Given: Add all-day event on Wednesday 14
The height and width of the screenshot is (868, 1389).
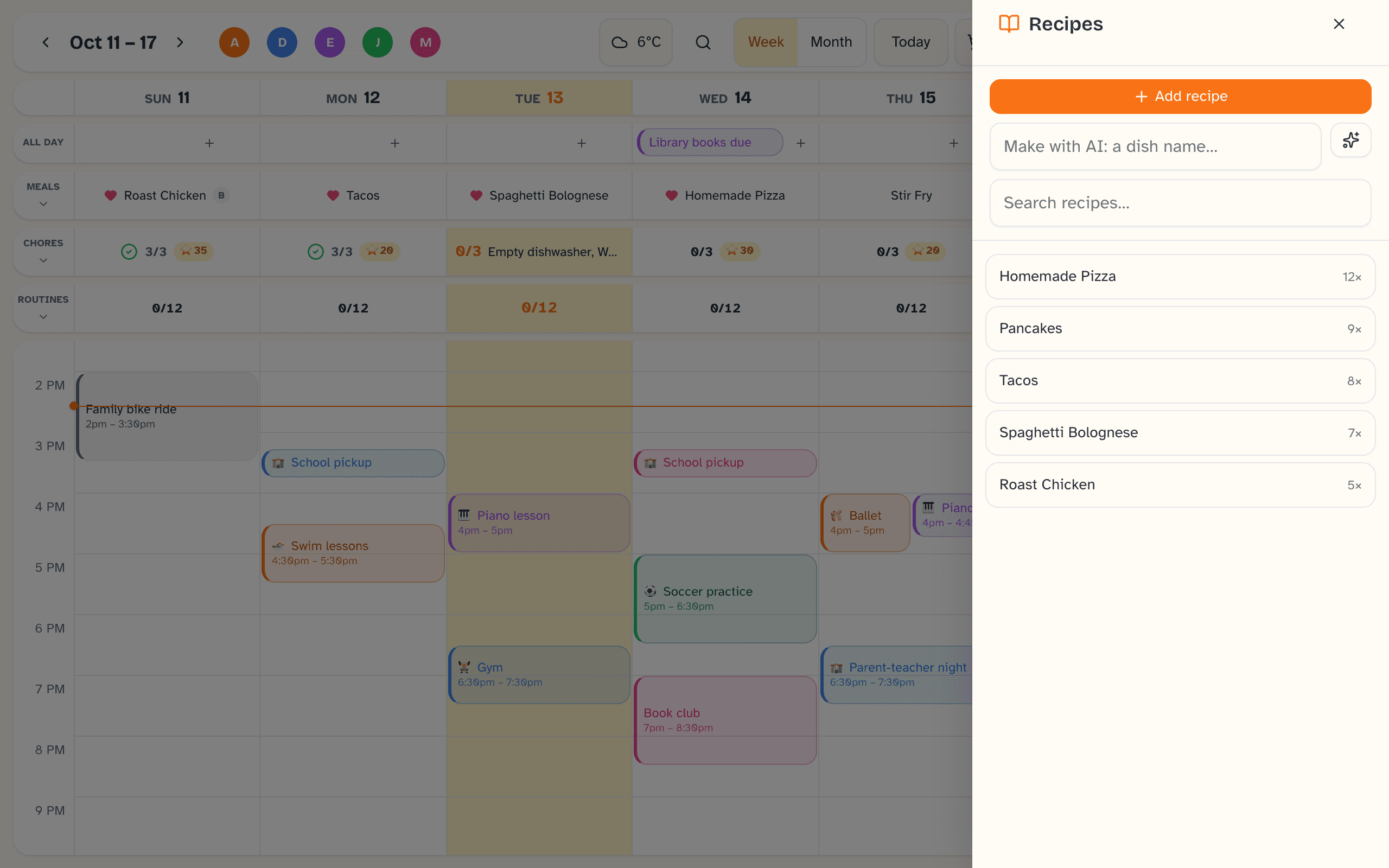Looking at the screenshot, I should 801,143.
